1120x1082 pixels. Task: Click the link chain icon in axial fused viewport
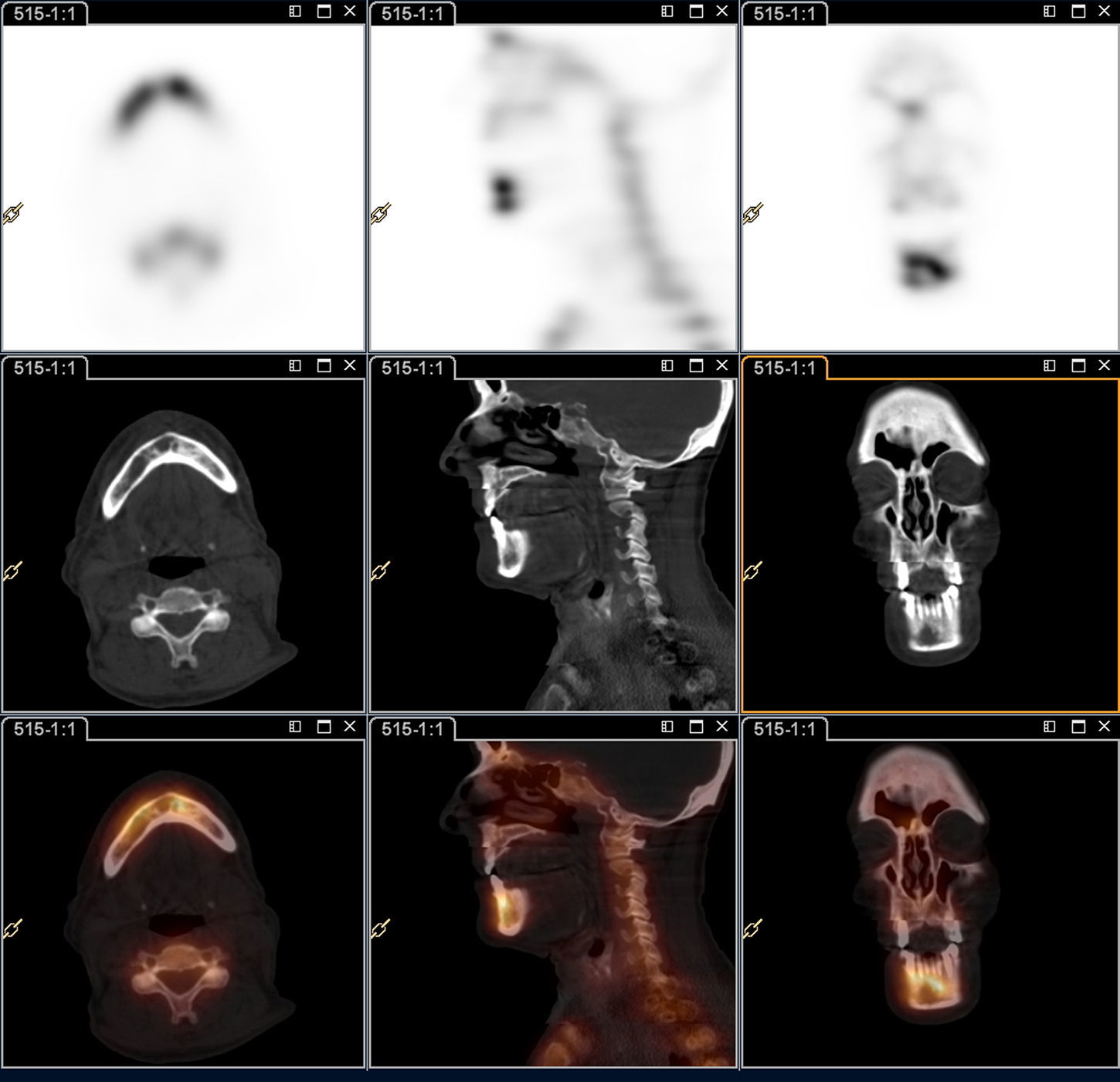coord(13,928)
